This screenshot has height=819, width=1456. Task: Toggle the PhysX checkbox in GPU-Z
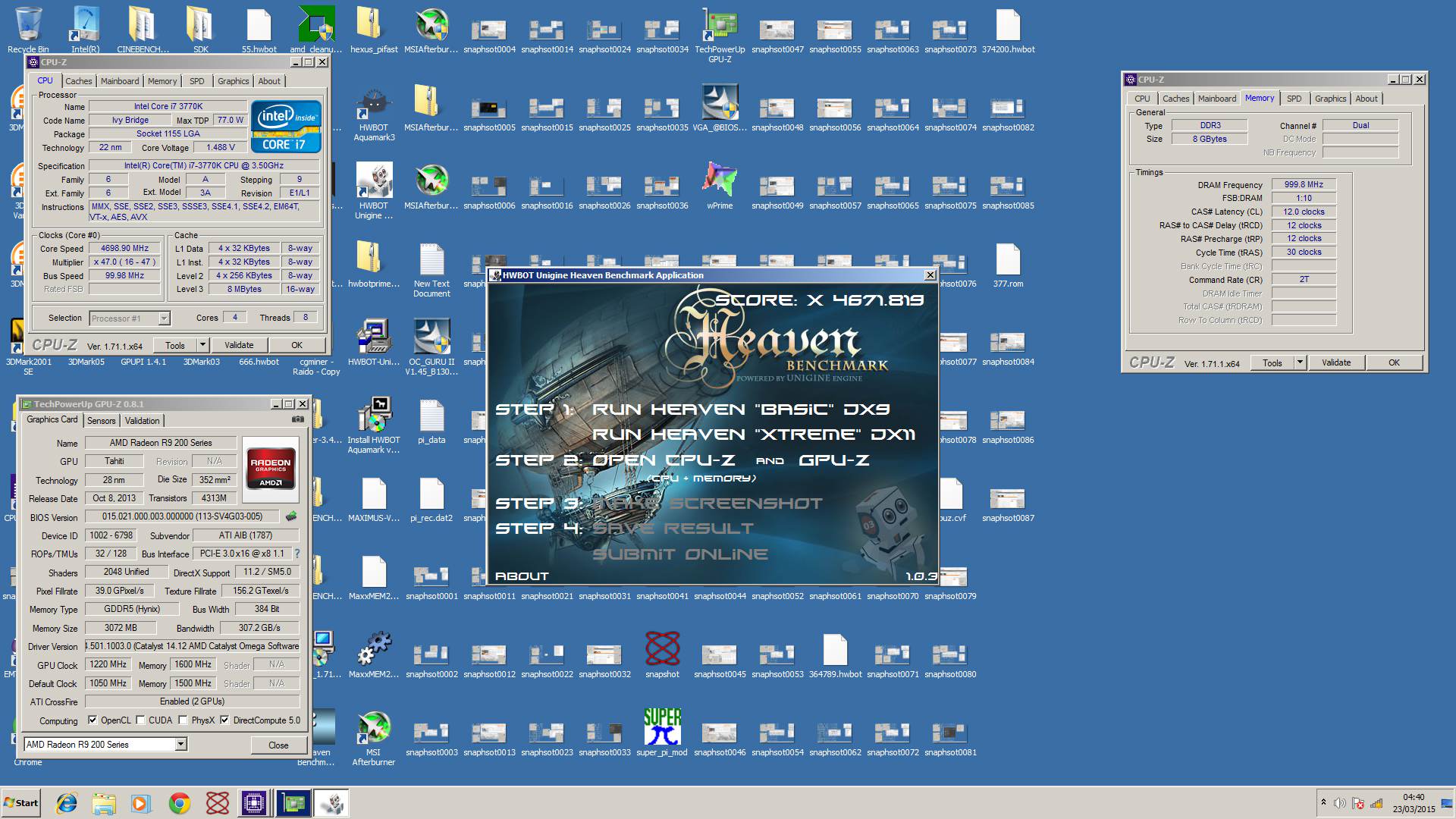tap(183, 720)
